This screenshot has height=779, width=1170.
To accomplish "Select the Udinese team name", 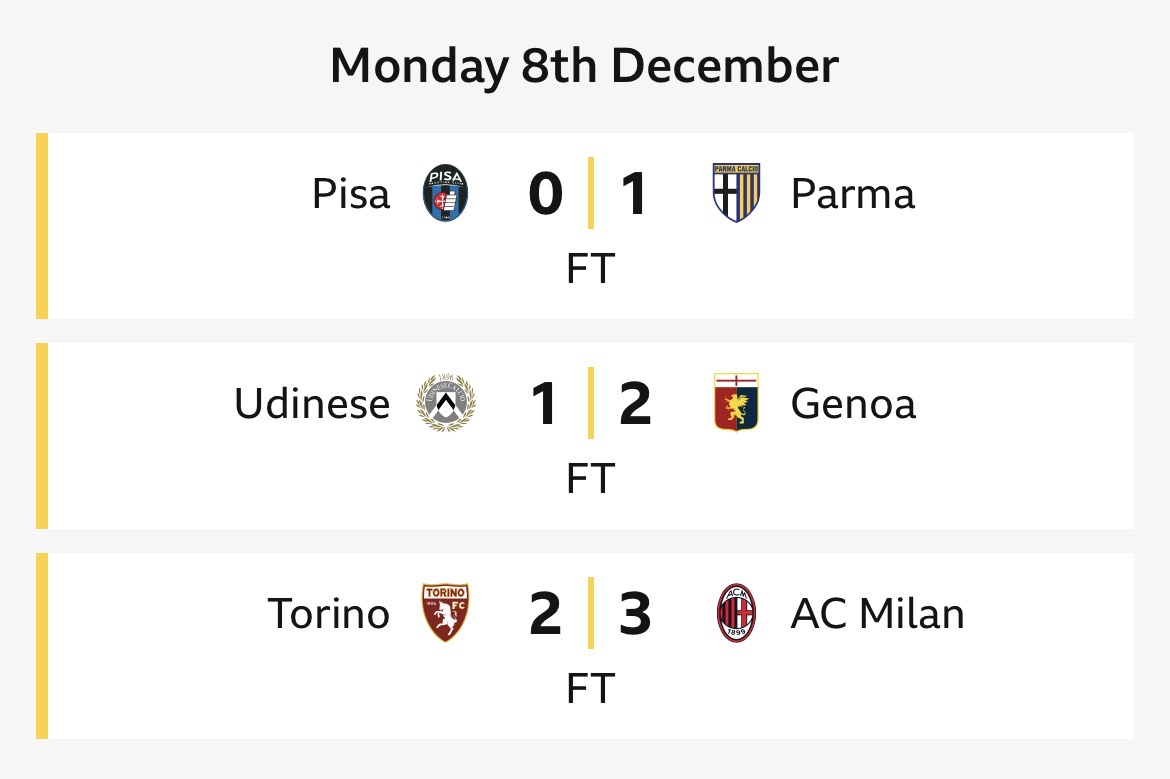I will coord(312,403).
